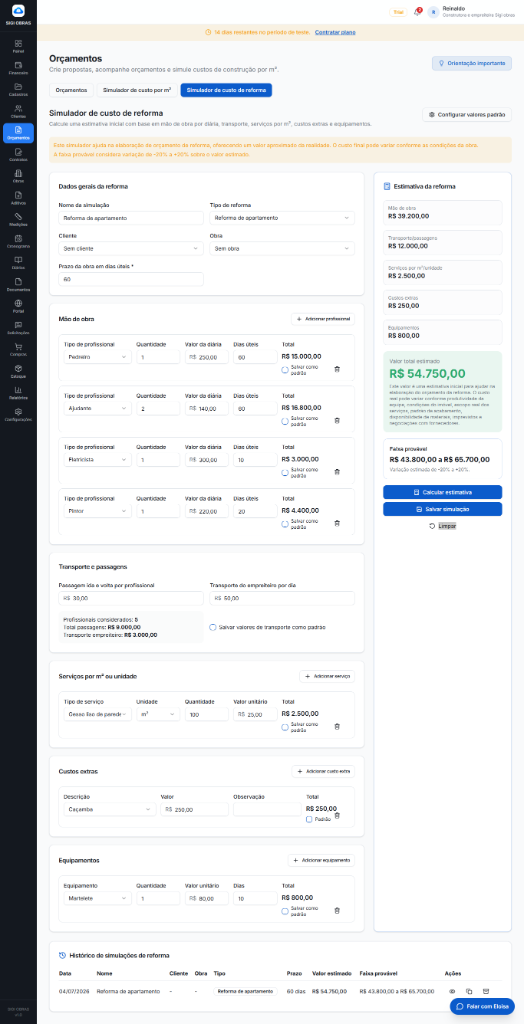
Task: Switch to the Orçamentos tab
Action: click(72, 90)
